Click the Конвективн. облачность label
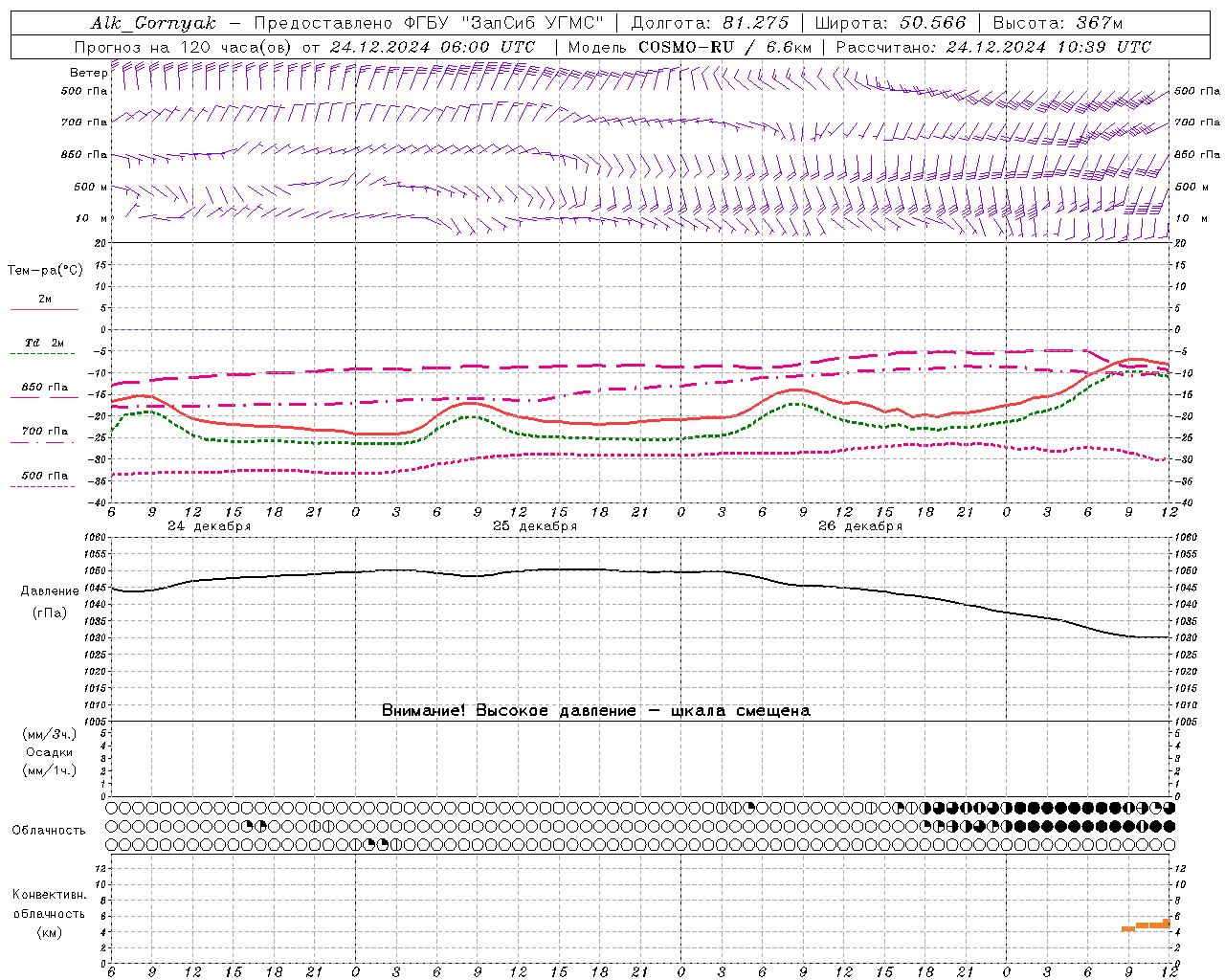The height and width of the screenshot is (980, 1225). pos(49,904)
